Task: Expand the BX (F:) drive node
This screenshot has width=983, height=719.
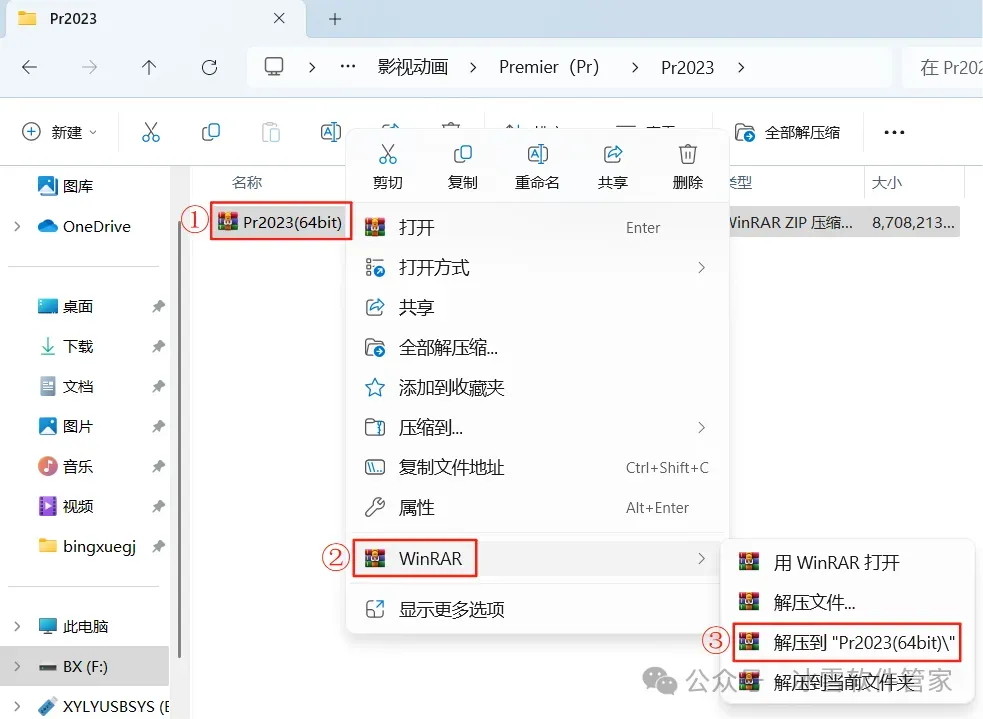Action: point(17,666)
